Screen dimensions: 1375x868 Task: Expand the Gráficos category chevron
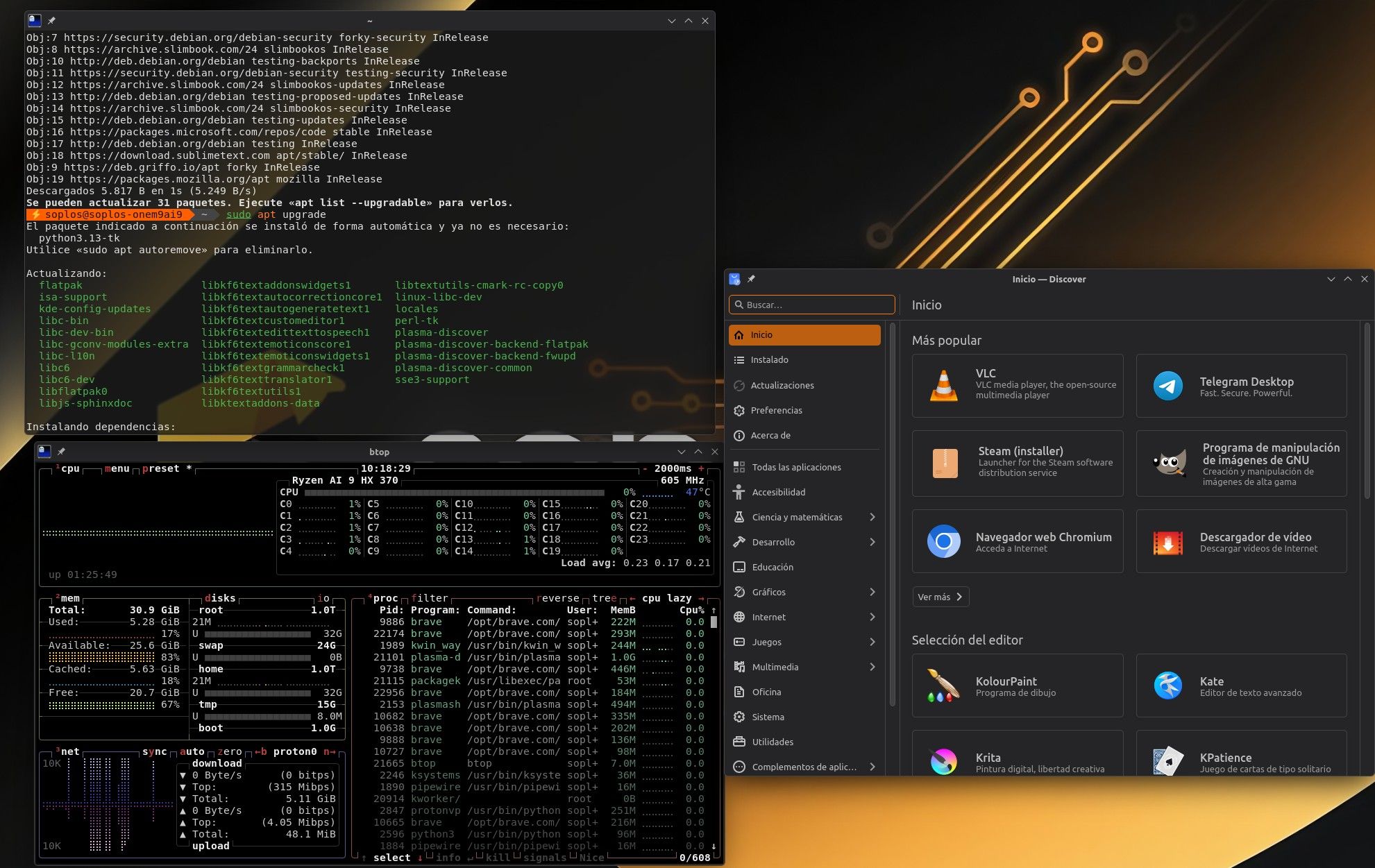tap(872, 592)
